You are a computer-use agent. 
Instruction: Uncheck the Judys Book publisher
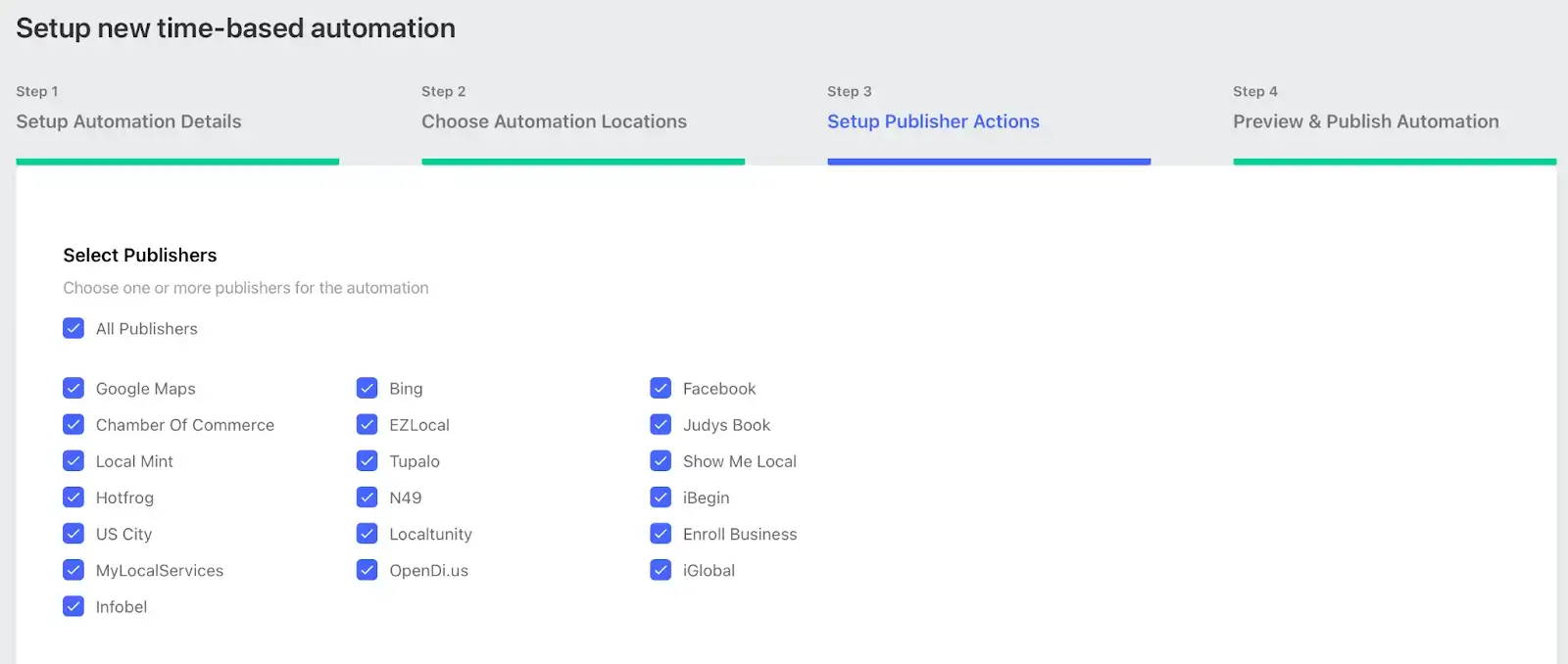[661, 424]
